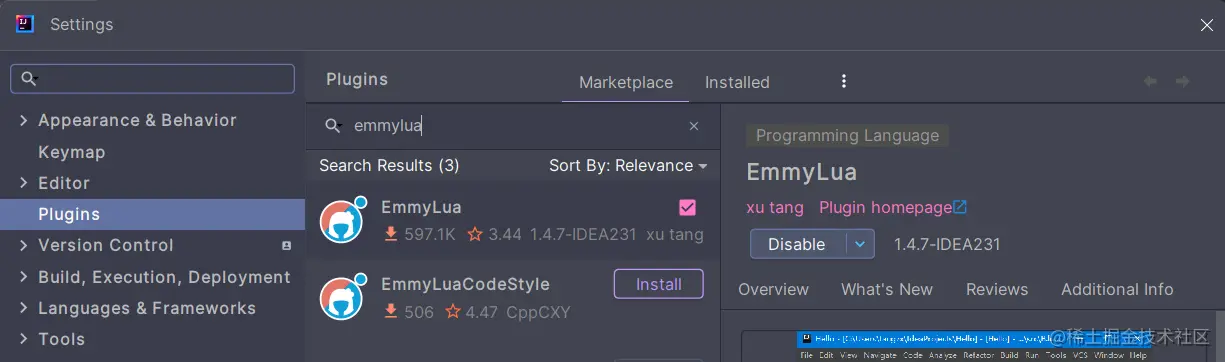This screenshot has width=1225, height=362.
Task: Click the IntelliJ logo in title bar
Action: click(x=25, y=24)
